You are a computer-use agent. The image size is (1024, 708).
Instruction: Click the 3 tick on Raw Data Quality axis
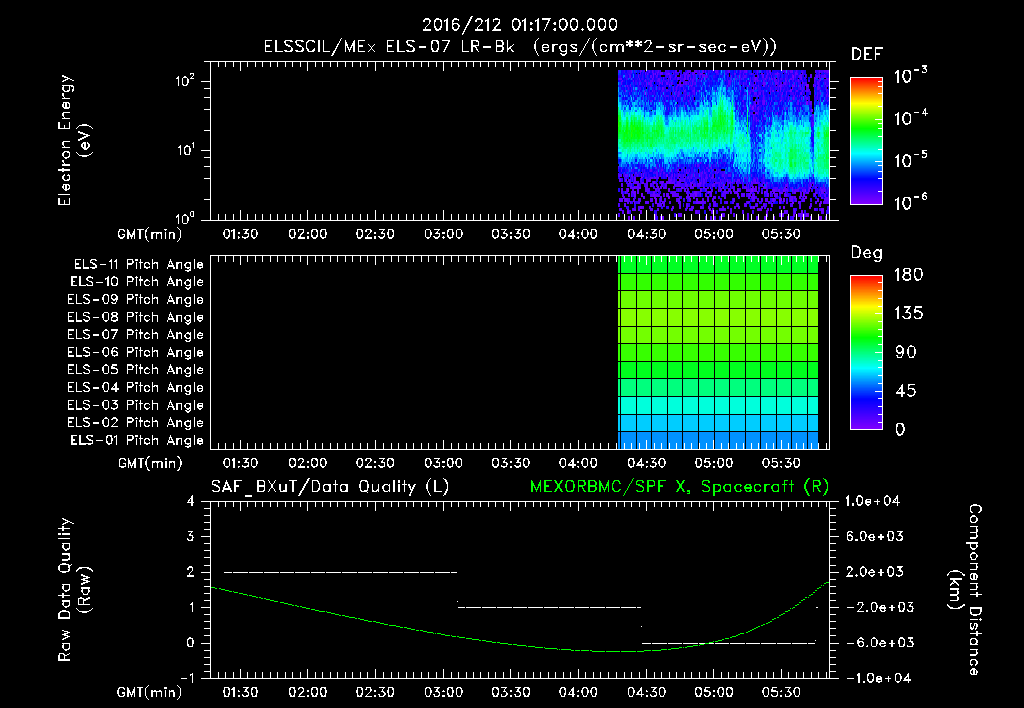[191, 536]
